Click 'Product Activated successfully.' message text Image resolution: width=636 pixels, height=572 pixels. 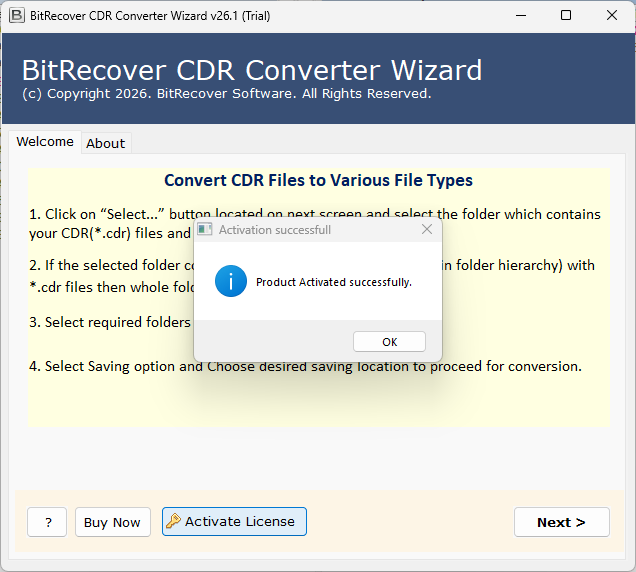point(334,282)
